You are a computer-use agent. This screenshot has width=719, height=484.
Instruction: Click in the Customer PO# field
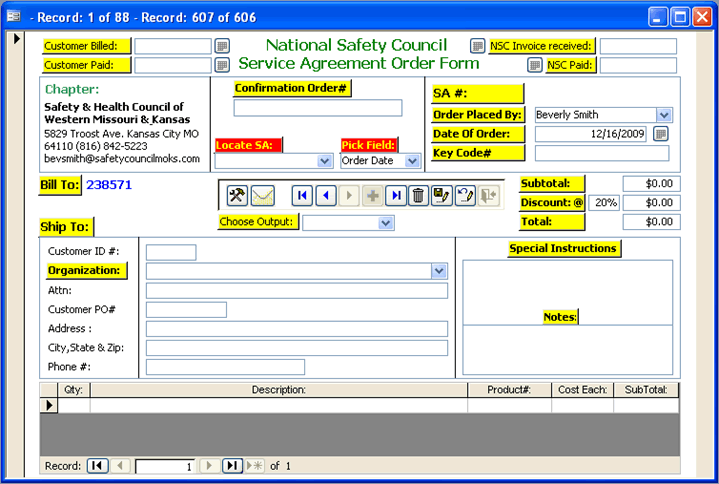point(186,310)
